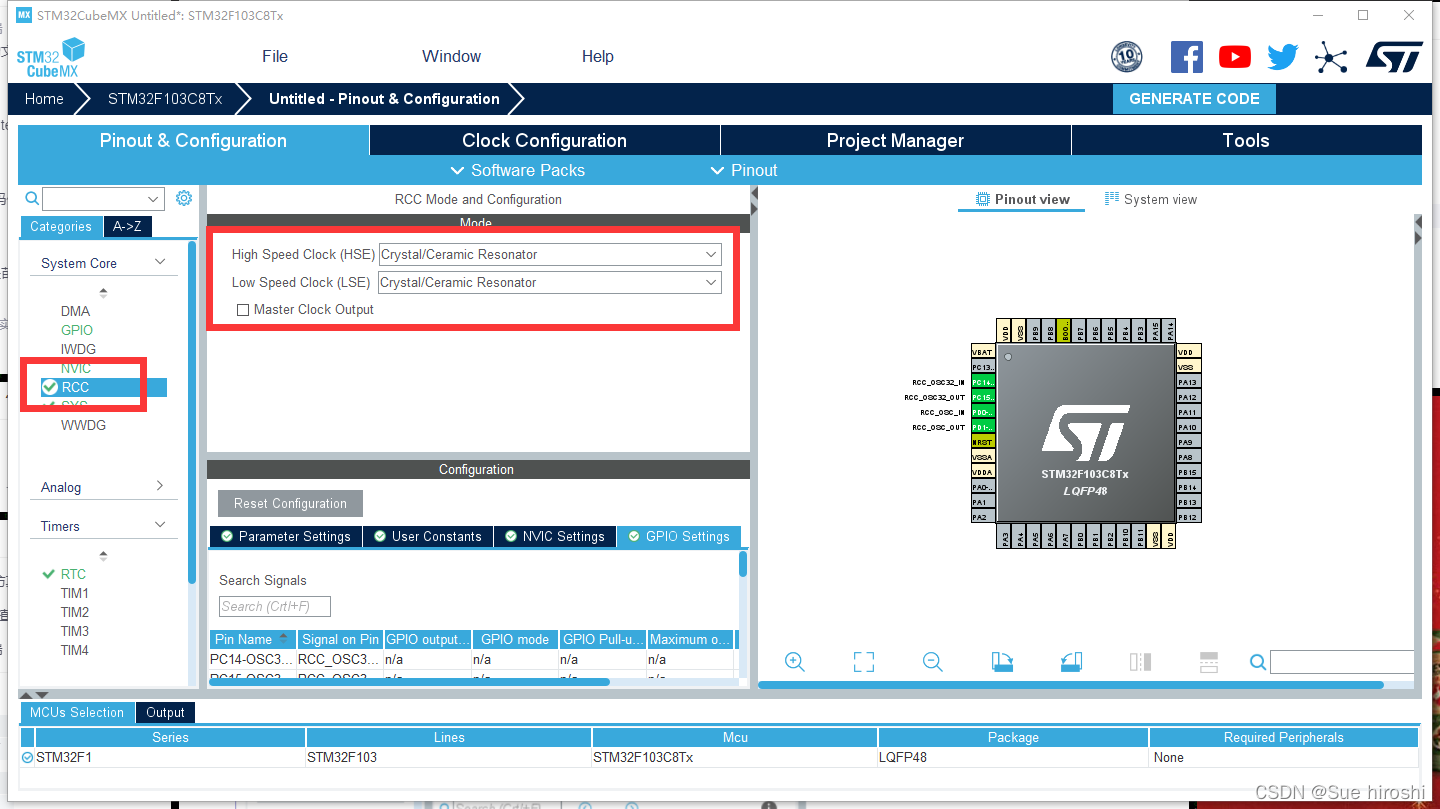Click the pin search magnifier icon
This screenshot has height=809, width=1440.
[1258, 662]
